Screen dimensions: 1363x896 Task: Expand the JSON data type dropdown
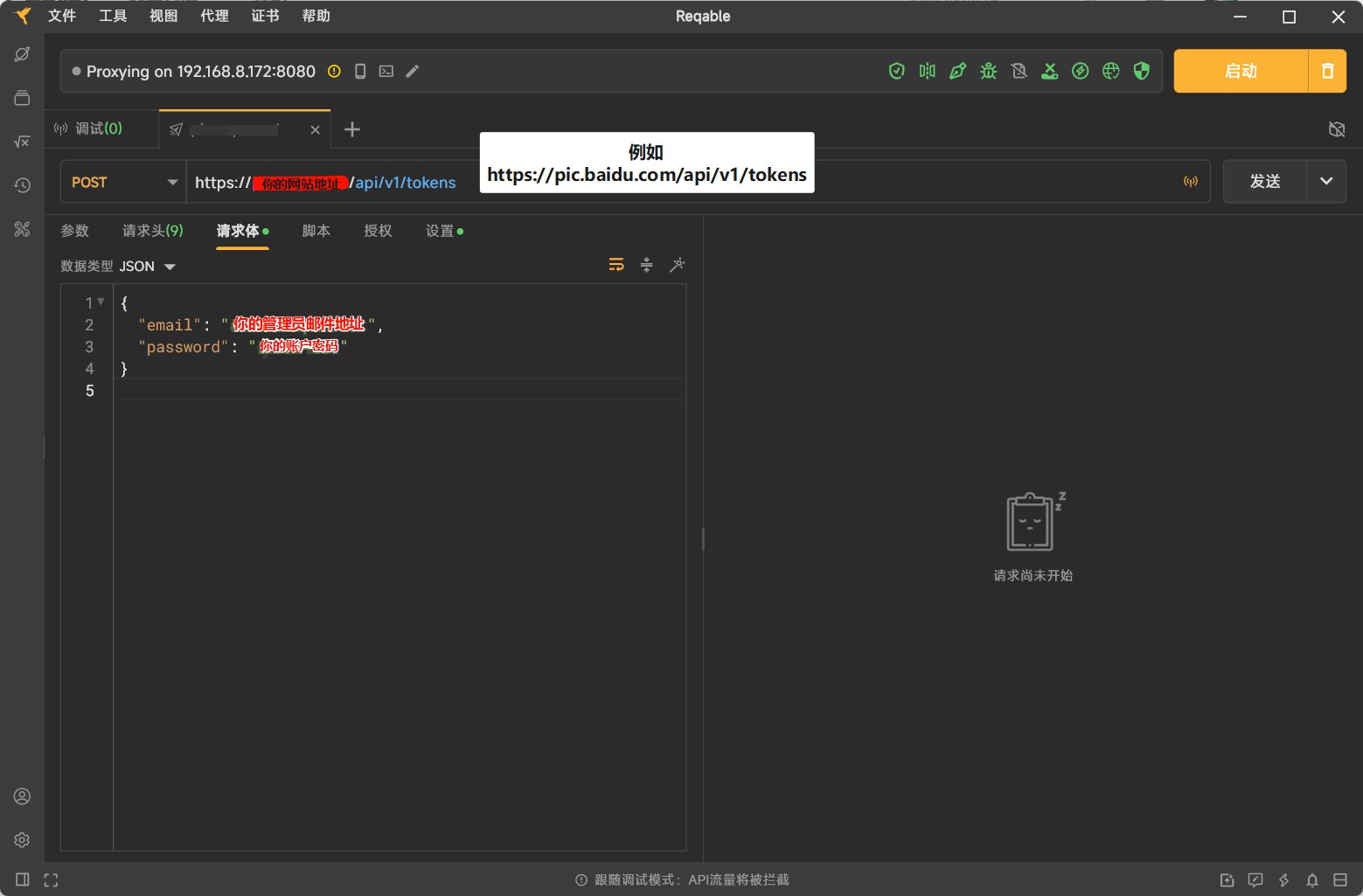pyautogui.click(x=147, y=267)
